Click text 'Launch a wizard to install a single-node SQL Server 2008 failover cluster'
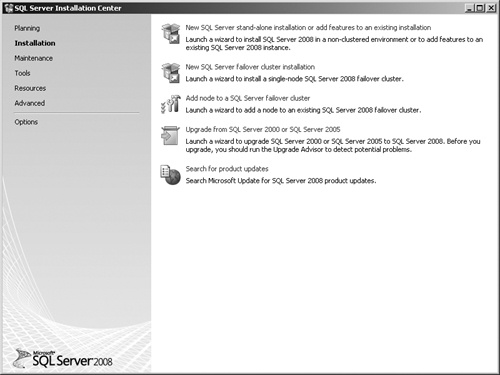500x375 pixels. pos(294,79)
